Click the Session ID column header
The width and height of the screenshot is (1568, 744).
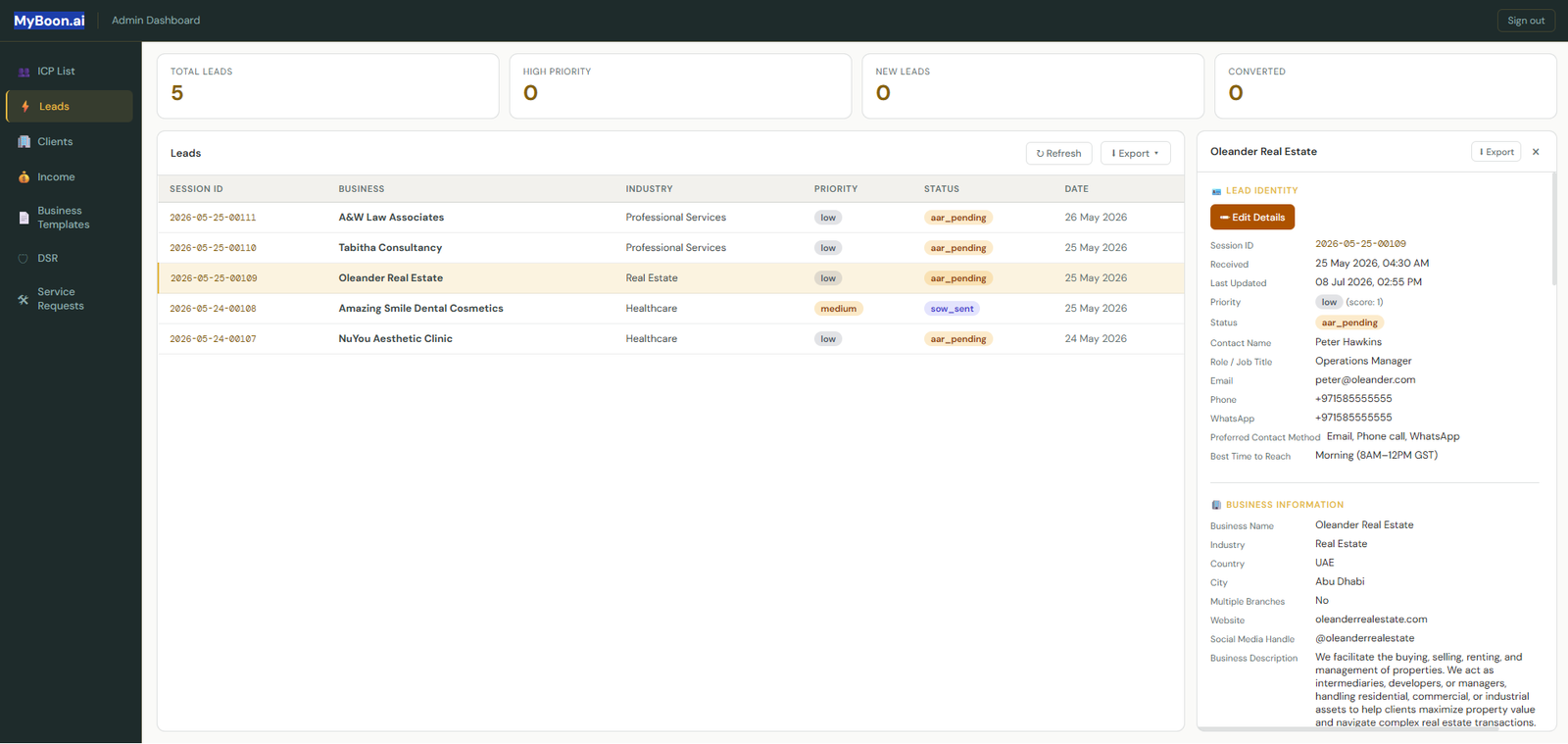tap(196, 189)
